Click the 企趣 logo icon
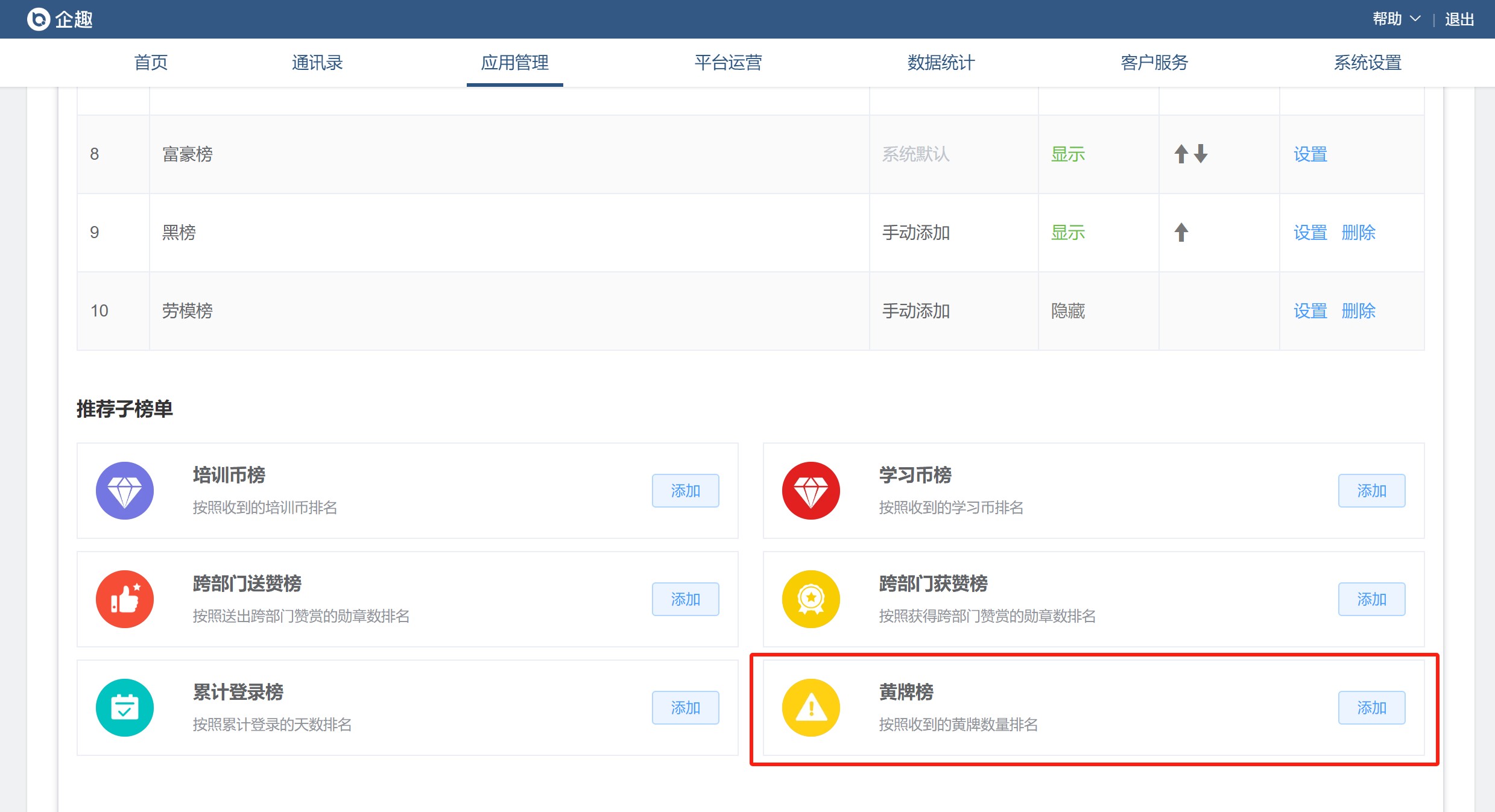The width and height of the screenshot is (1495, 812). pyautogui.click(x=39, y=19)
